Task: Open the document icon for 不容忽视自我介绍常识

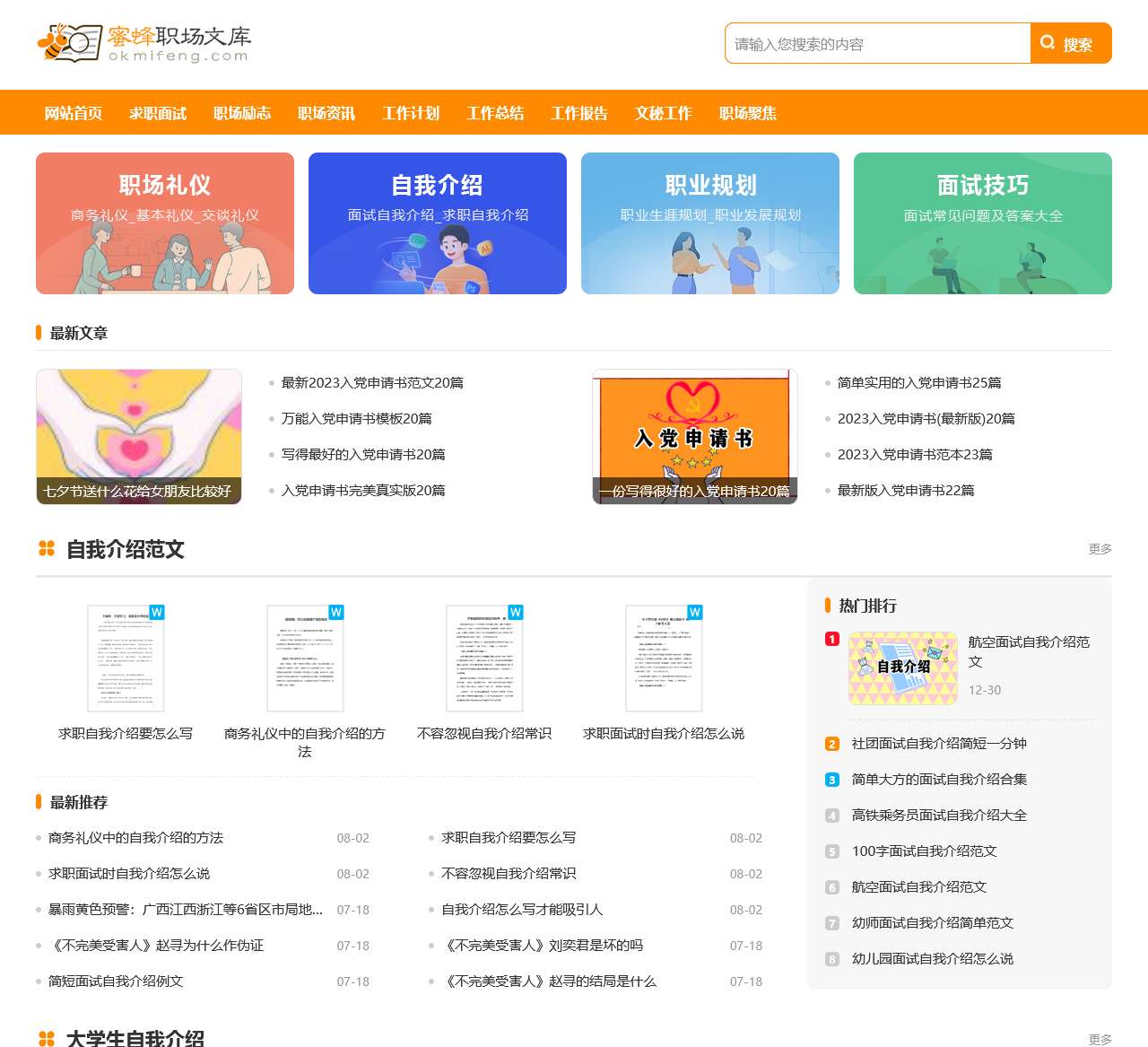Action: pyautogui.click(x=484, y=659)
